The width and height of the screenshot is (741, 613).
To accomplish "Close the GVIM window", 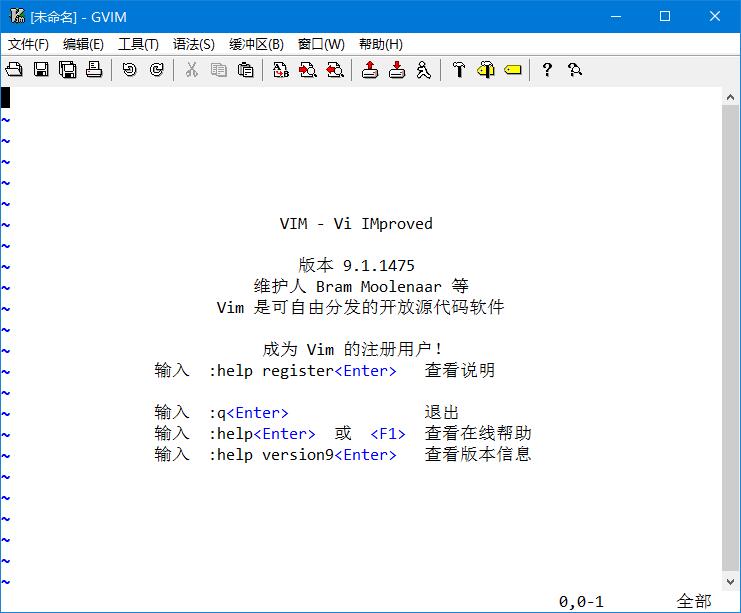I will [x=715, y=17].
